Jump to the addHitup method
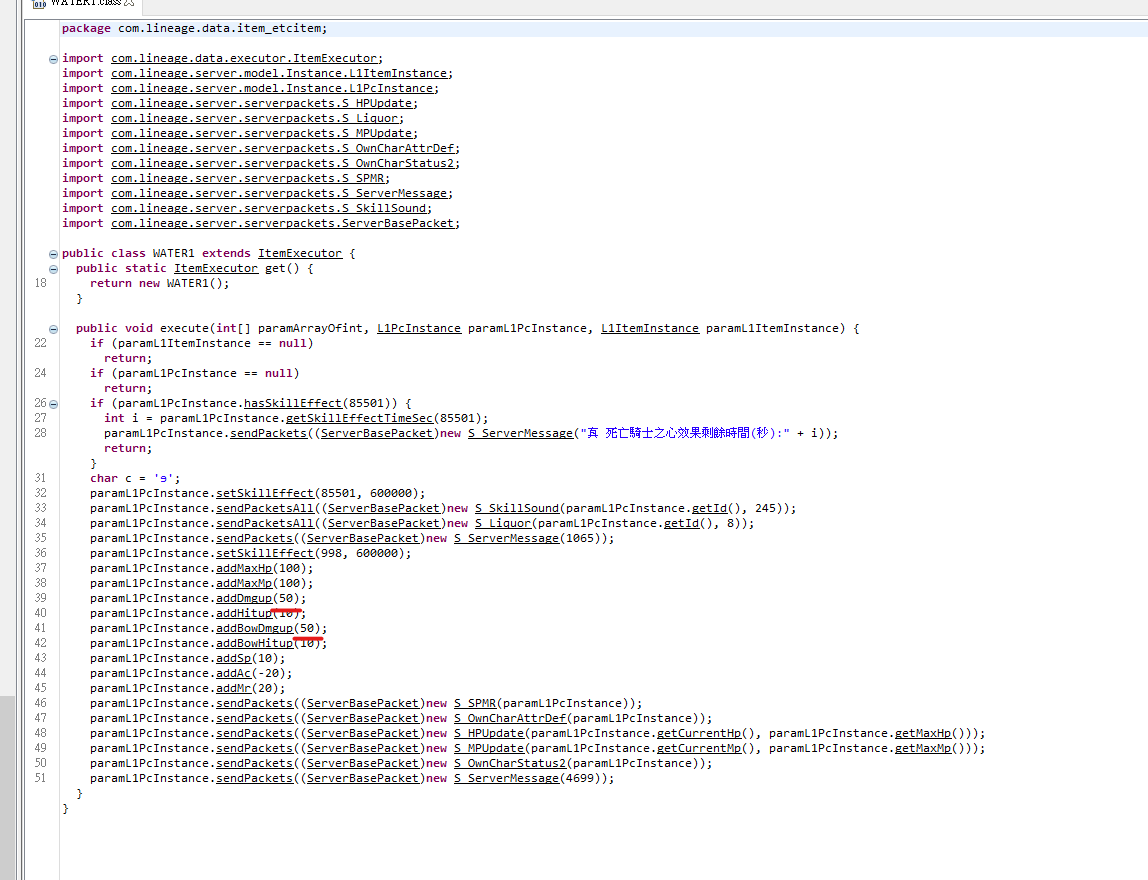 (x=244, y=614)
